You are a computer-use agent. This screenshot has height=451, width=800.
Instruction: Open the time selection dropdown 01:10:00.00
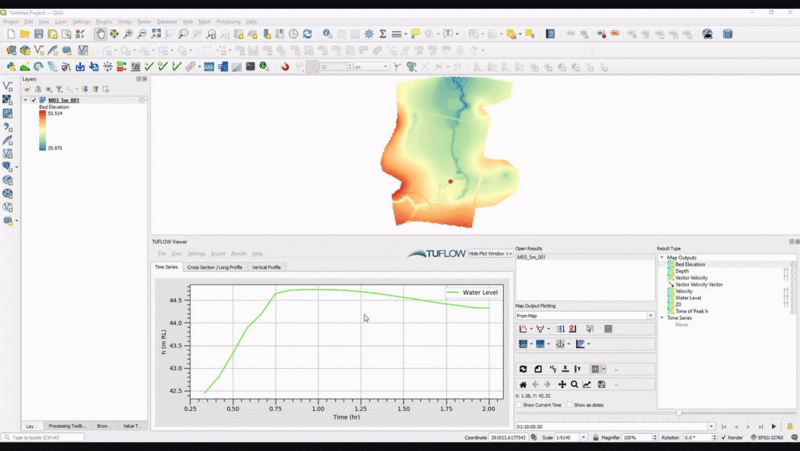pos(711,427)
